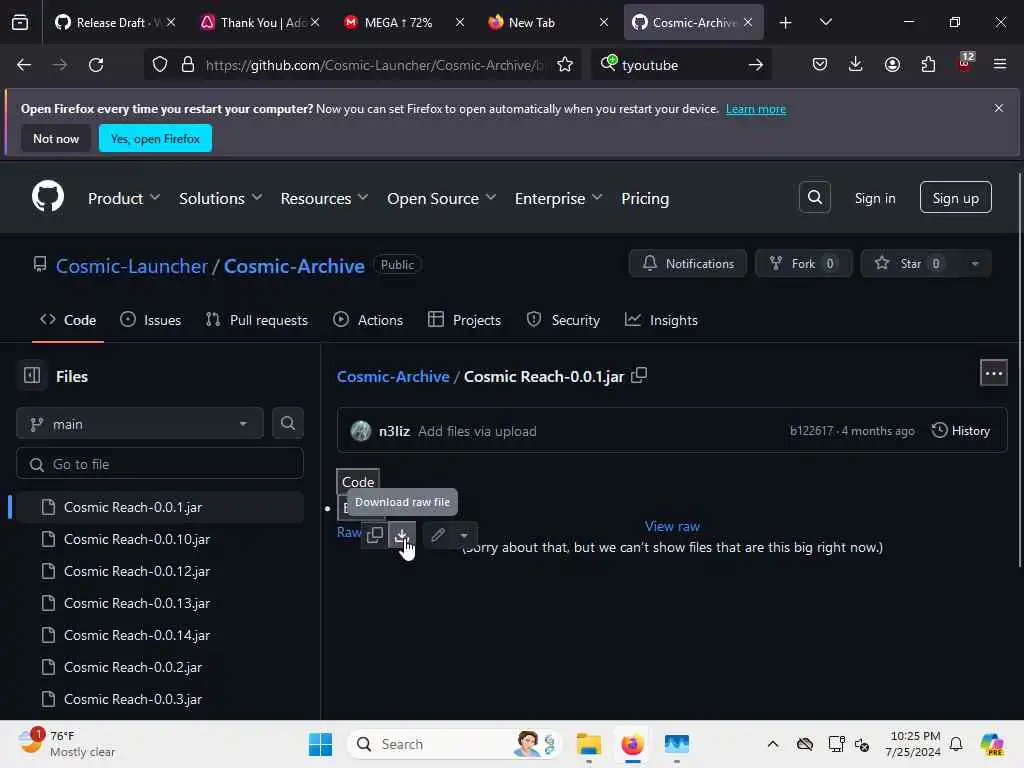The width and height of the screenshot is (1024, 768).
Task: Fork the repository button
Action: [x=803, y=263]
